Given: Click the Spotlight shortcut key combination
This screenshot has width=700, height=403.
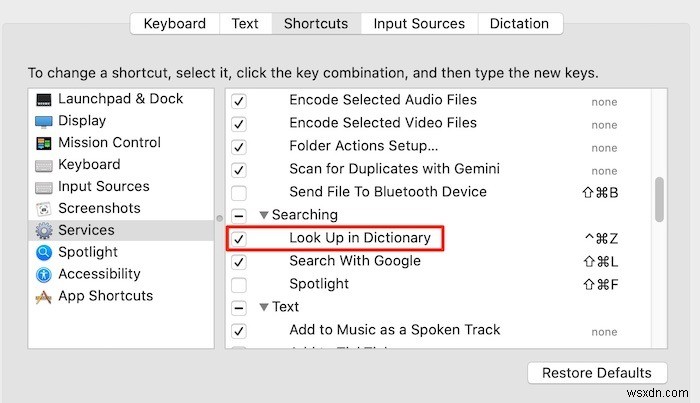Looking at the screenshot, I should pos(603,284).
